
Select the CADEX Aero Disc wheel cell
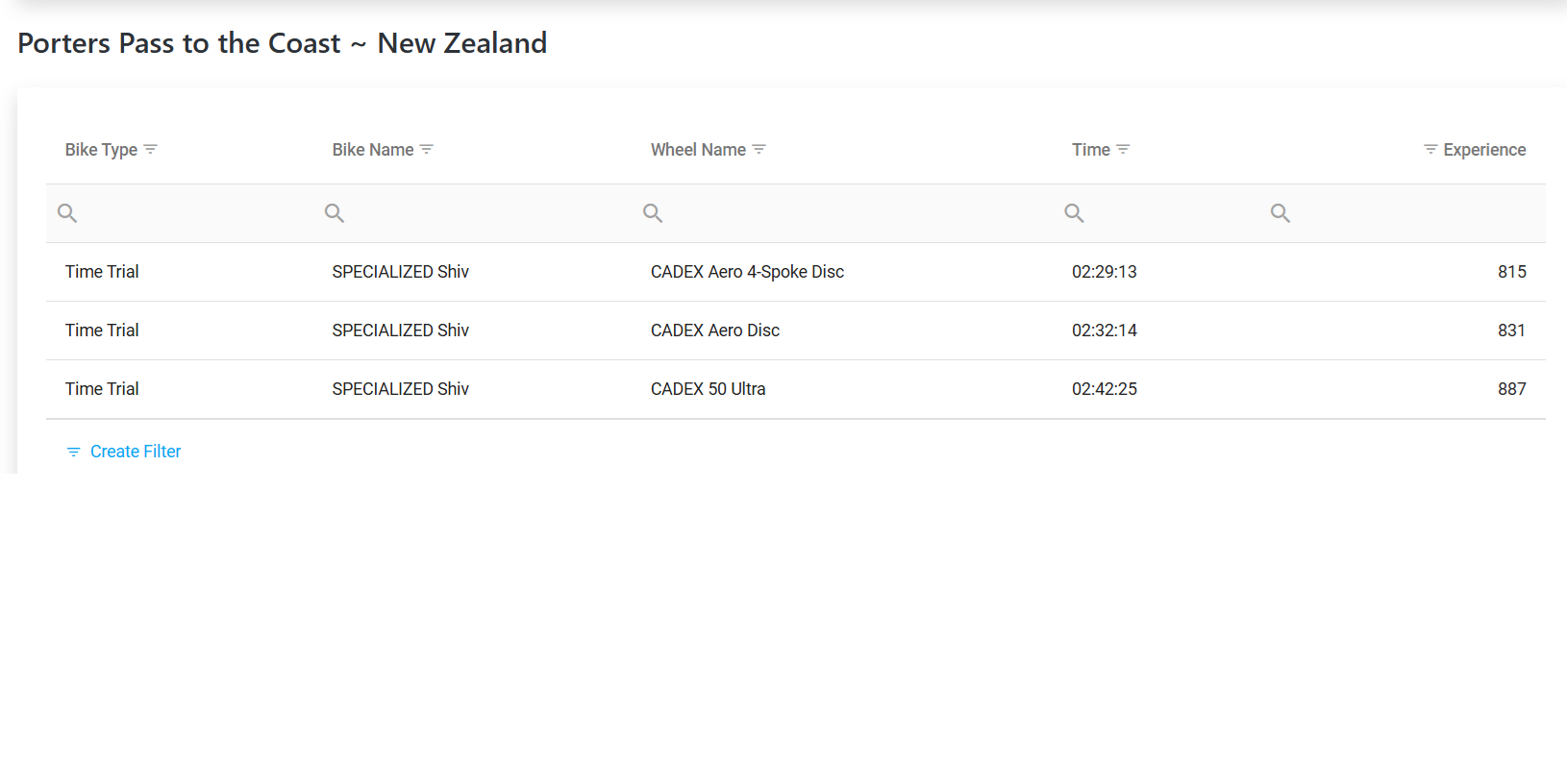point(715,331)
